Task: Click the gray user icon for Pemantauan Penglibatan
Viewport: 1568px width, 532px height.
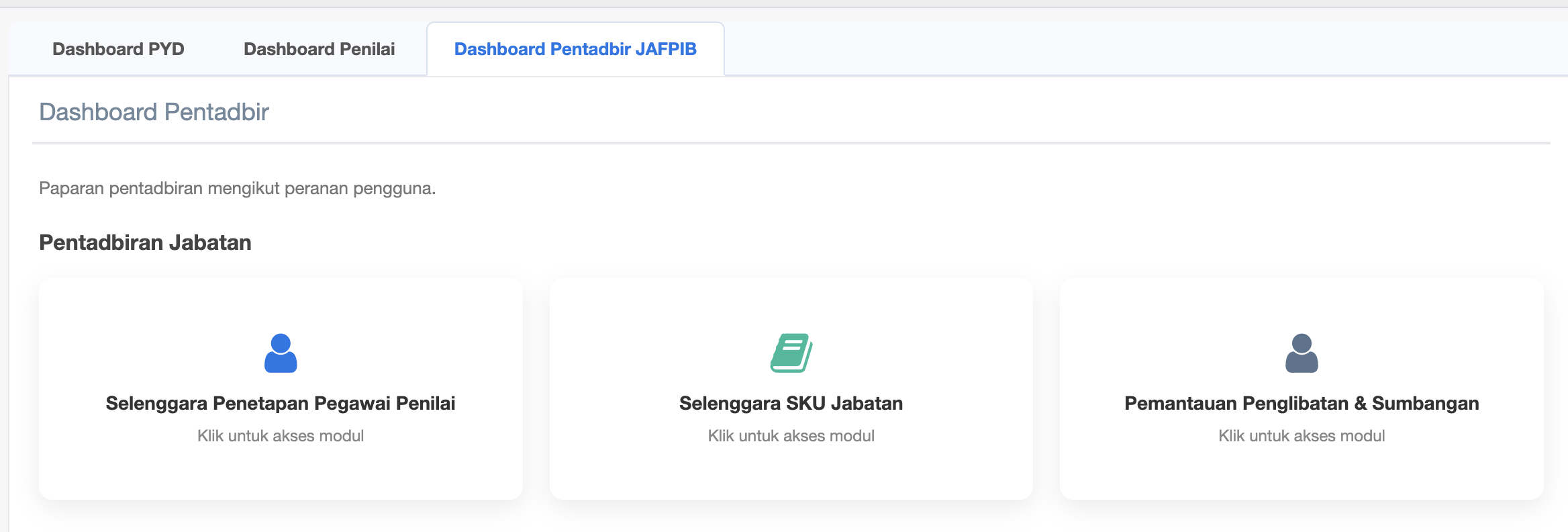Action: point(1302,353)
